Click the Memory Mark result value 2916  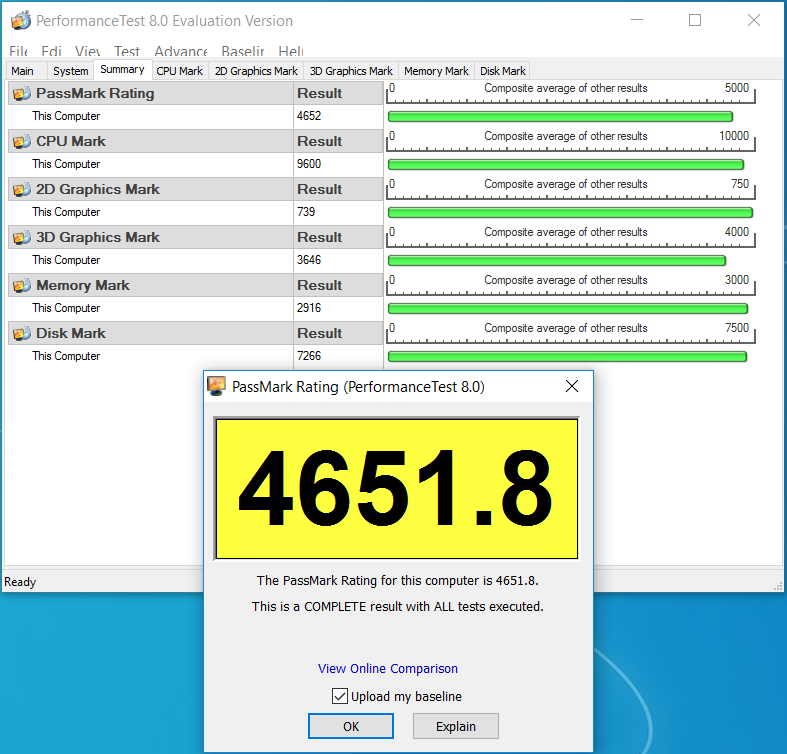pyautogui.click(x=309, y=308)
